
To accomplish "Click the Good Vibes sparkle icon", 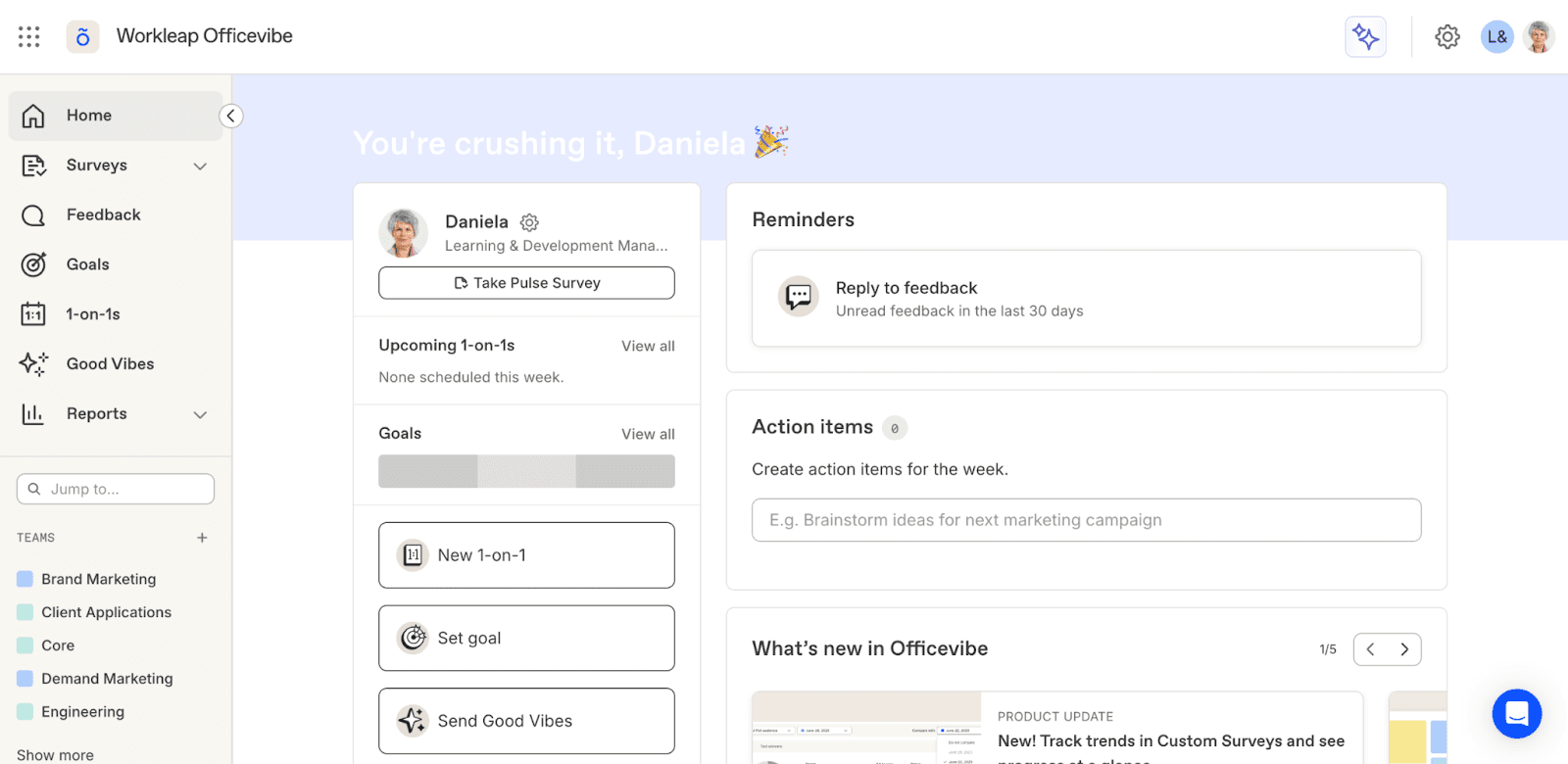I will click(33, 364).
